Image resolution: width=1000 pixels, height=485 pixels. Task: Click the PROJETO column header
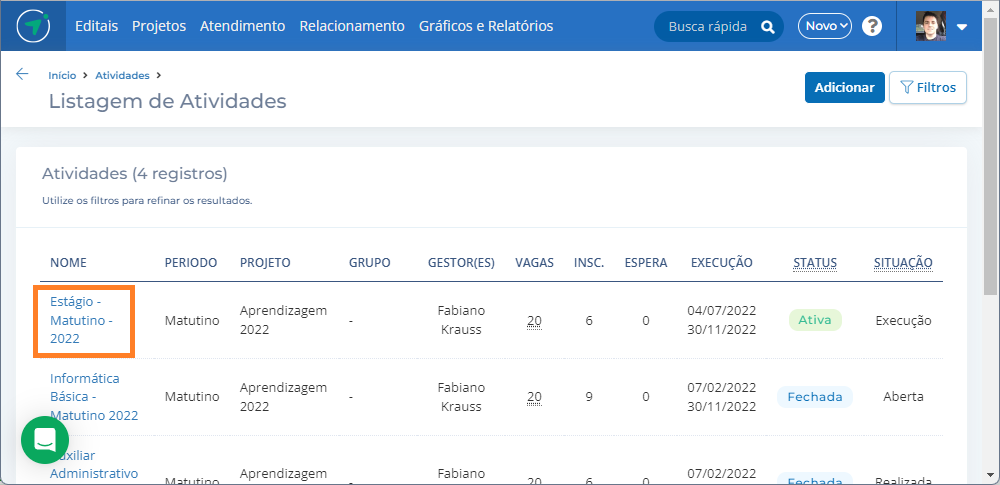(265, 263)
